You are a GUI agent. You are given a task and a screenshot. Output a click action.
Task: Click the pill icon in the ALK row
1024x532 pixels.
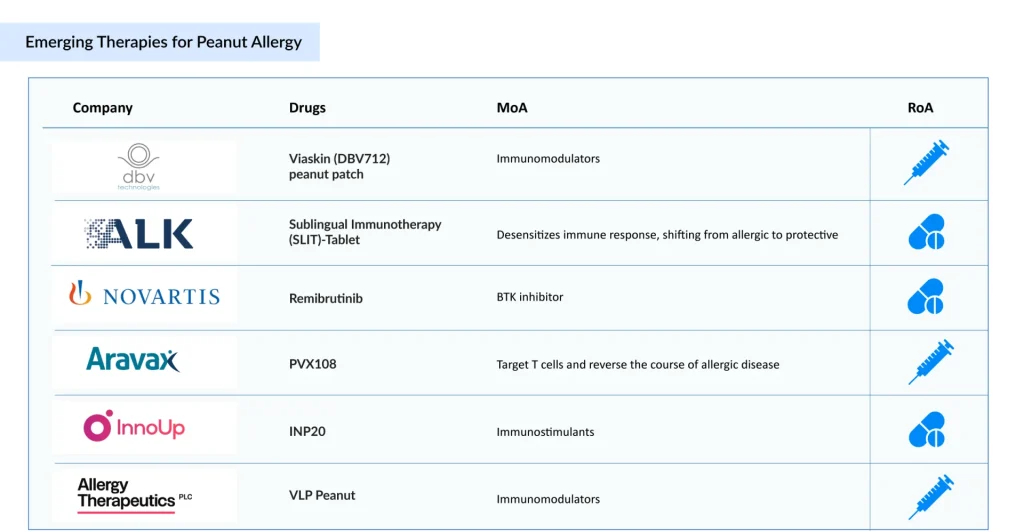point(926,232)
